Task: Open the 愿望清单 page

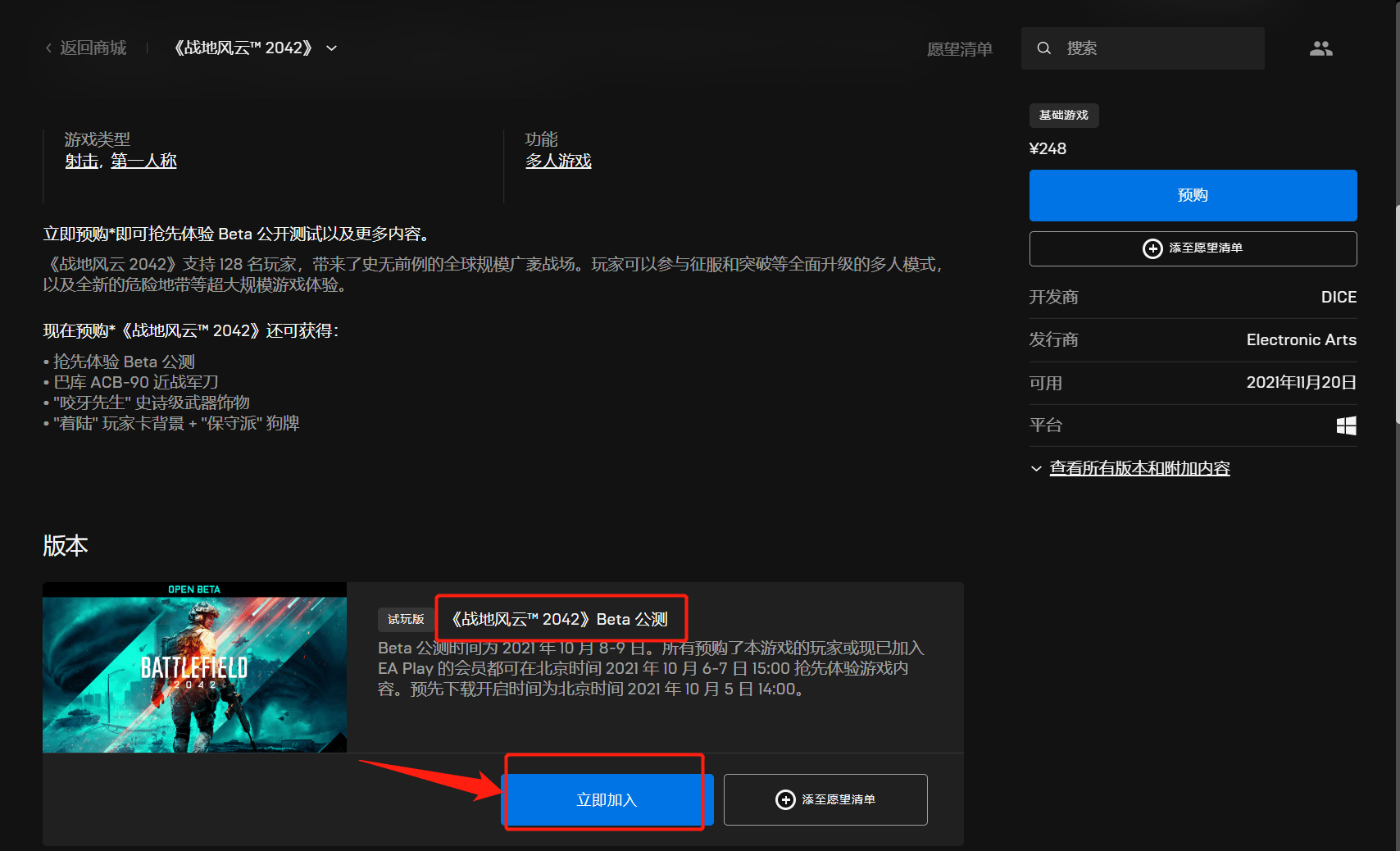Action: [959, 49]
